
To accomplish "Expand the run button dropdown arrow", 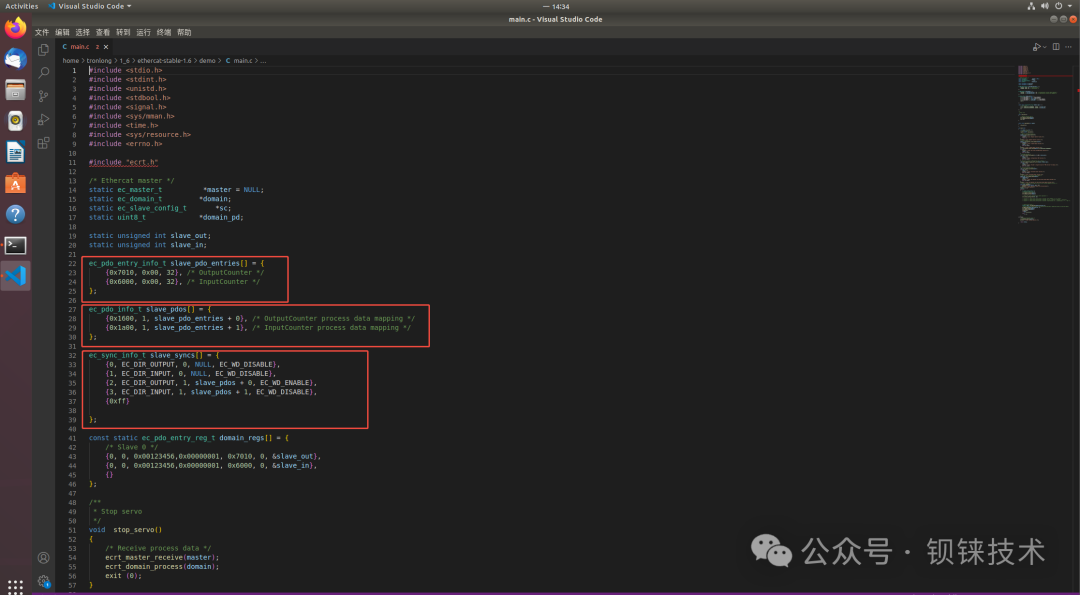I will (1045, 47).
